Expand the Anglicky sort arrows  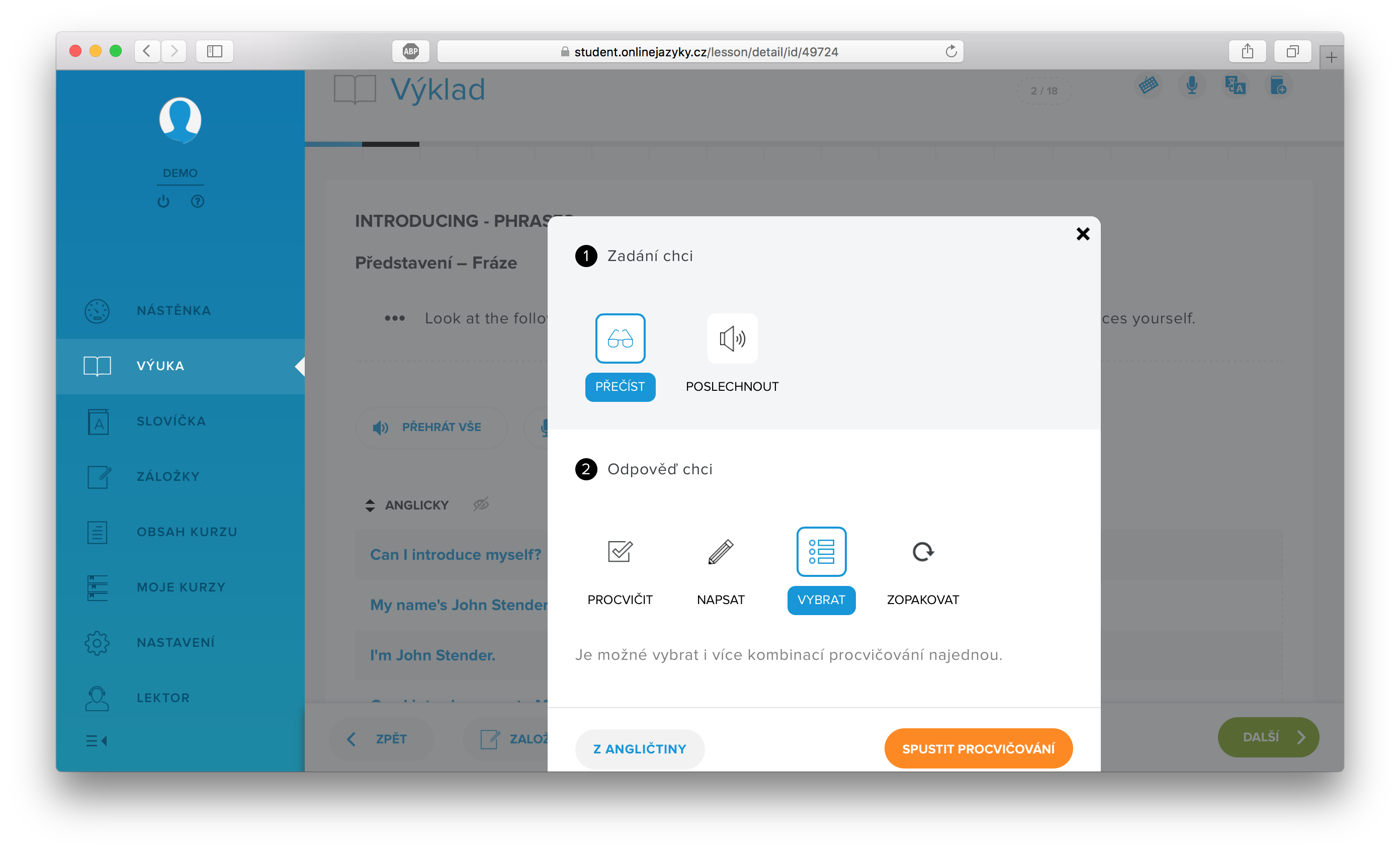point(370,505)
